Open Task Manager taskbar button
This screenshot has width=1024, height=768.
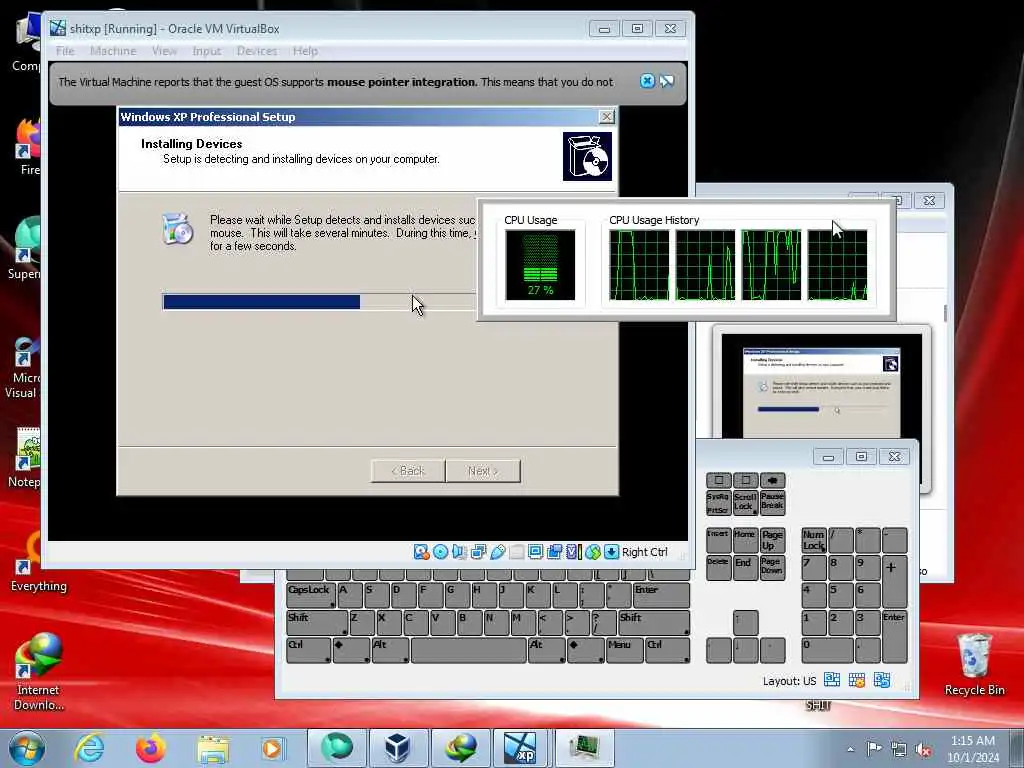(584, 748)
